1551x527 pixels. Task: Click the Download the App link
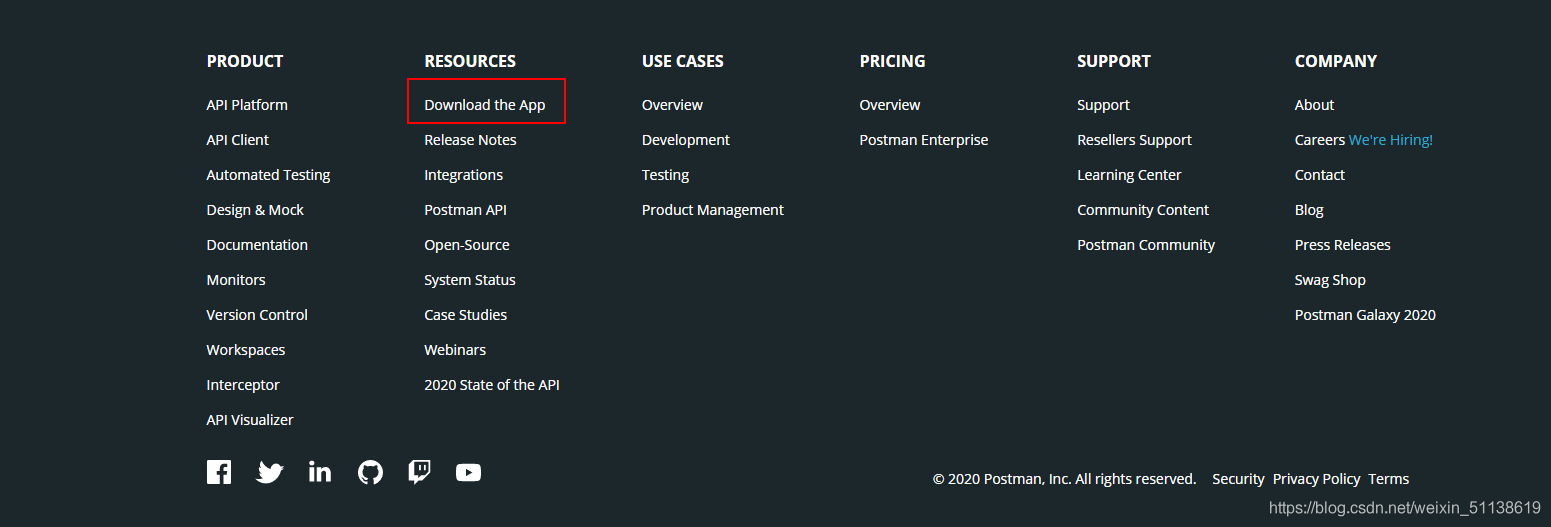(x=485, y=105)
